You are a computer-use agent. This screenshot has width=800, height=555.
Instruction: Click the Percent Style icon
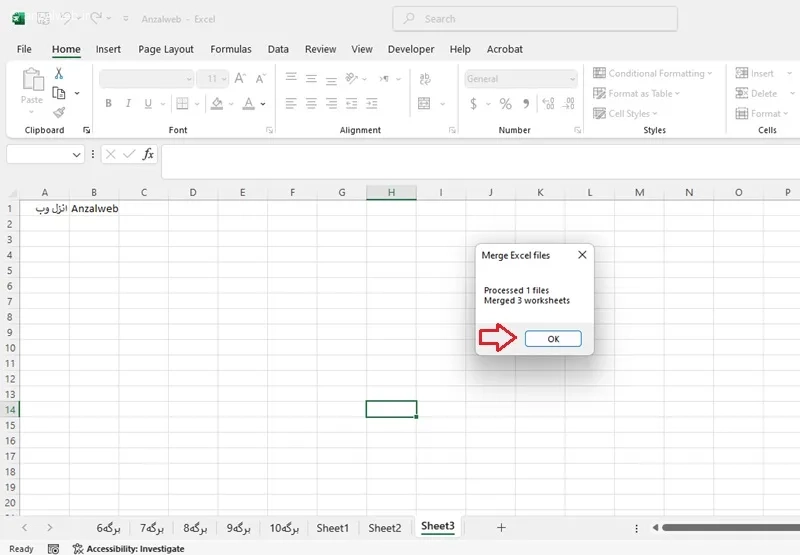(505, 104)
